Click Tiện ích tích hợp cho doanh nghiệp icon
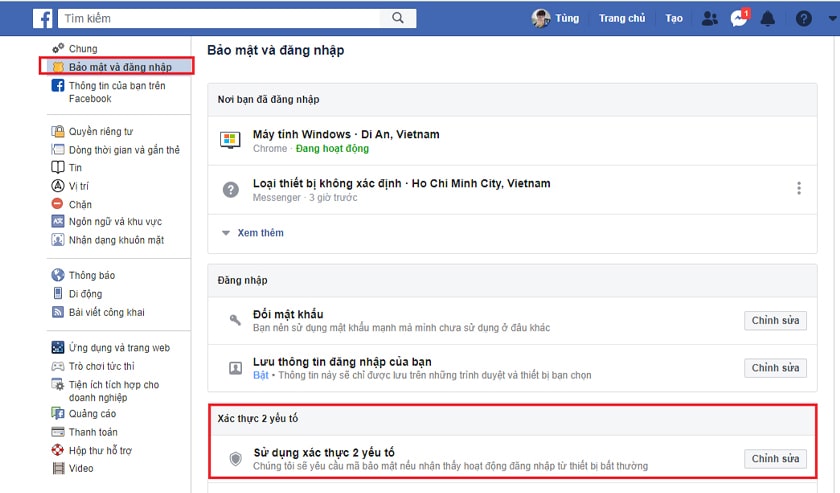This screenshot has height=493, width=840. tap(58, 385)
